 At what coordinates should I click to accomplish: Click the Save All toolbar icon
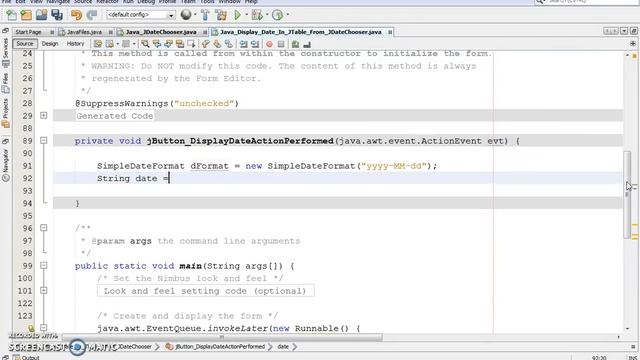[x=57, y=15]
